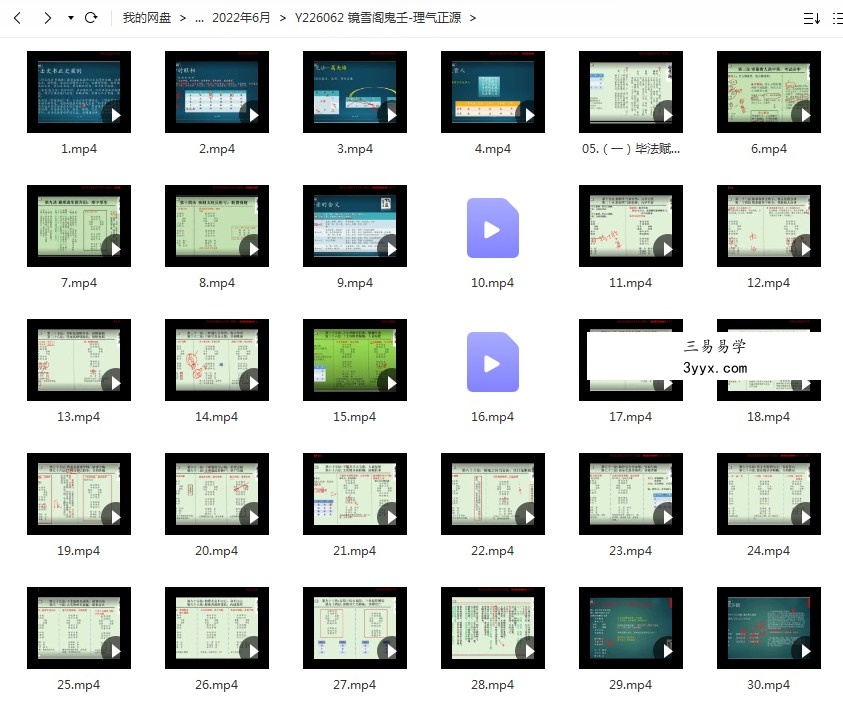
Task: Go back with the left arrow icon
Action: tap(17, 18)
